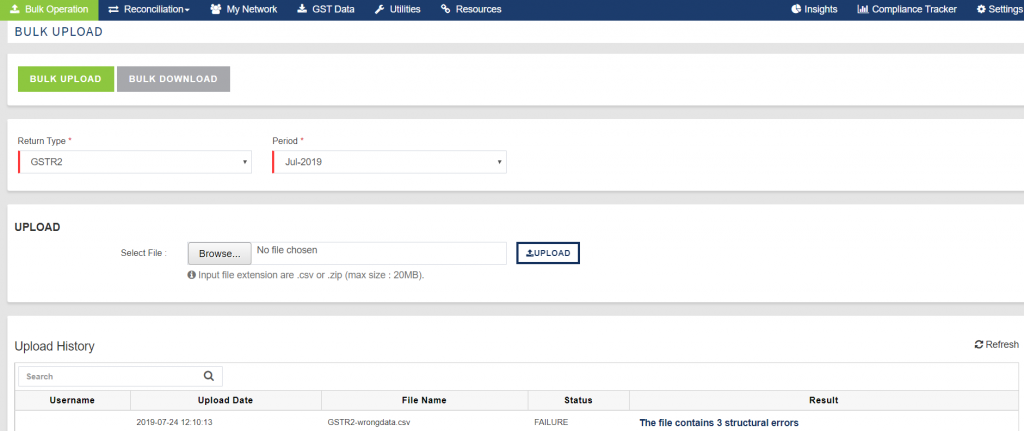Click Browse to choose a file
Viewport: 1024px width, 431px height.
219,253
